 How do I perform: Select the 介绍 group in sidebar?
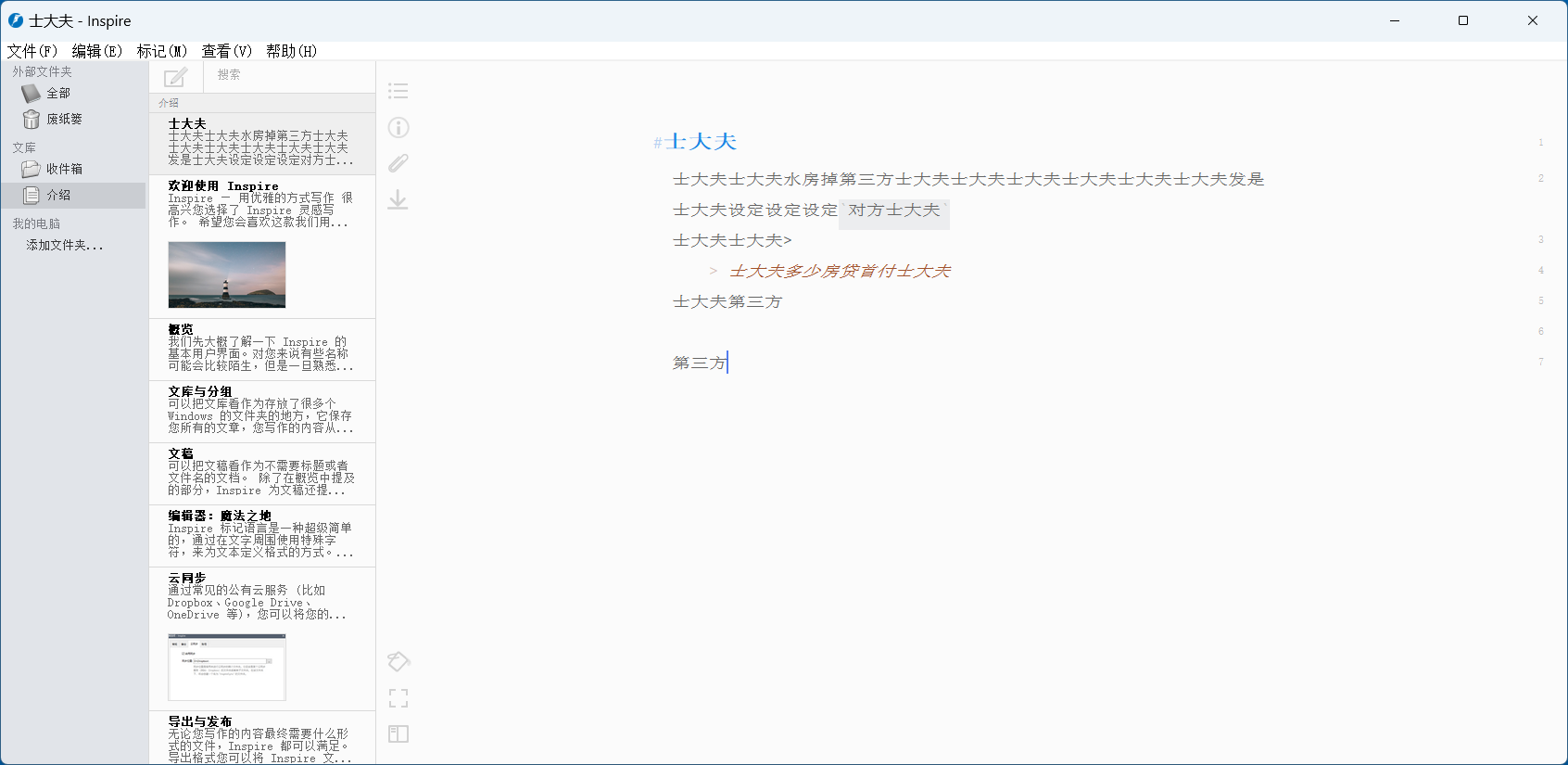point(72,195)
